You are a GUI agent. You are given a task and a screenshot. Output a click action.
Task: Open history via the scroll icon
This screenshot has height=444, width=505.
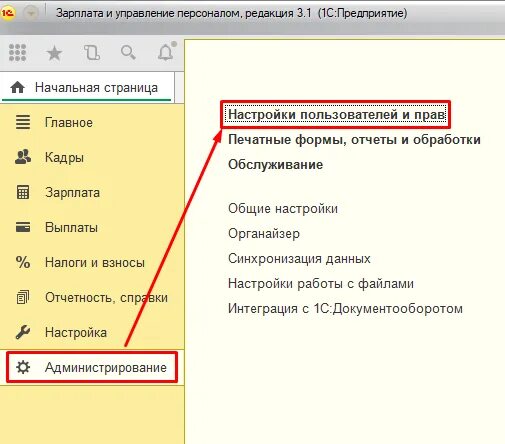(92, 53)
